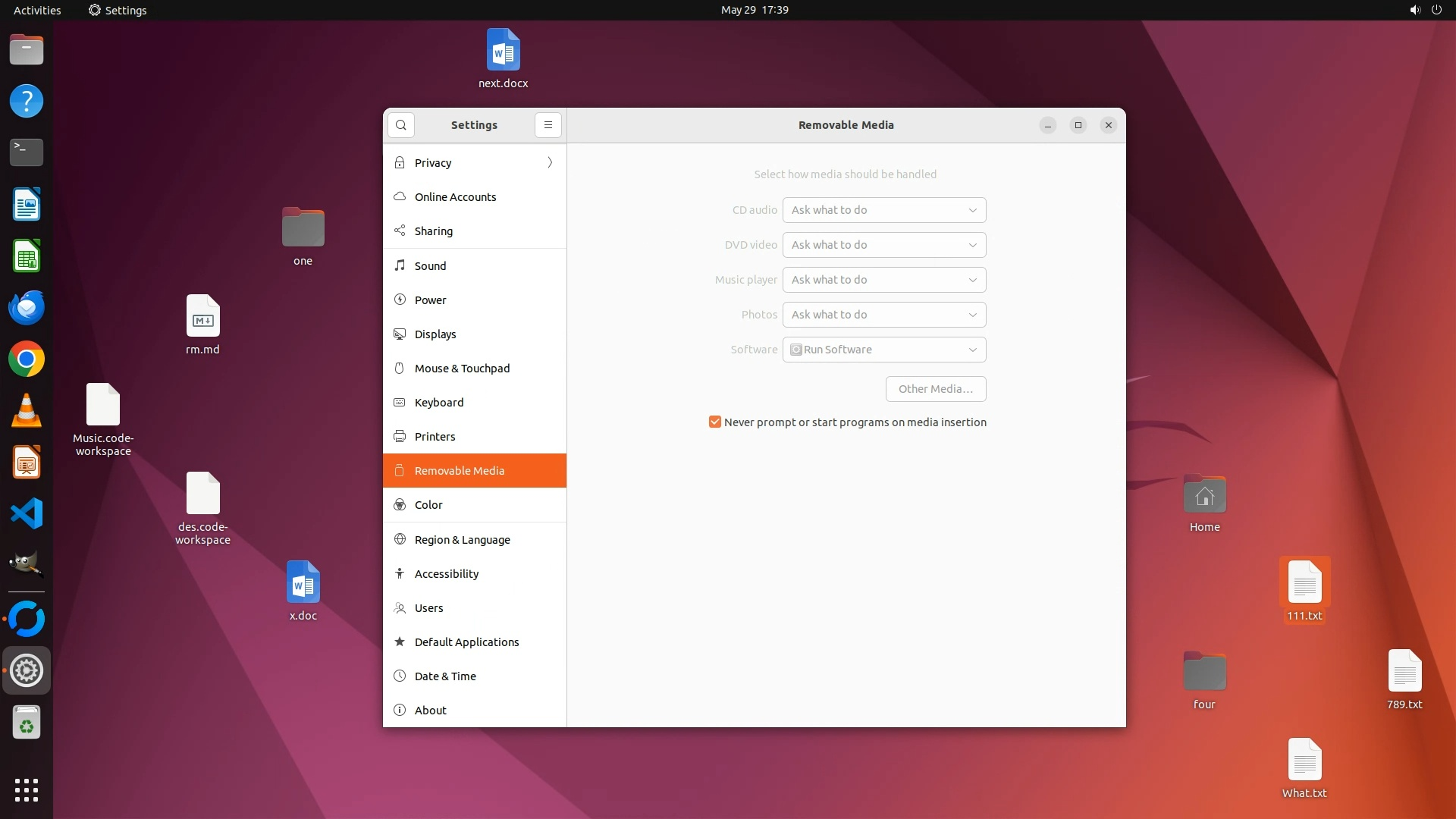Click the Displays monitor icon in sidebar
The image size is (1456, 819).
[400, 334]
